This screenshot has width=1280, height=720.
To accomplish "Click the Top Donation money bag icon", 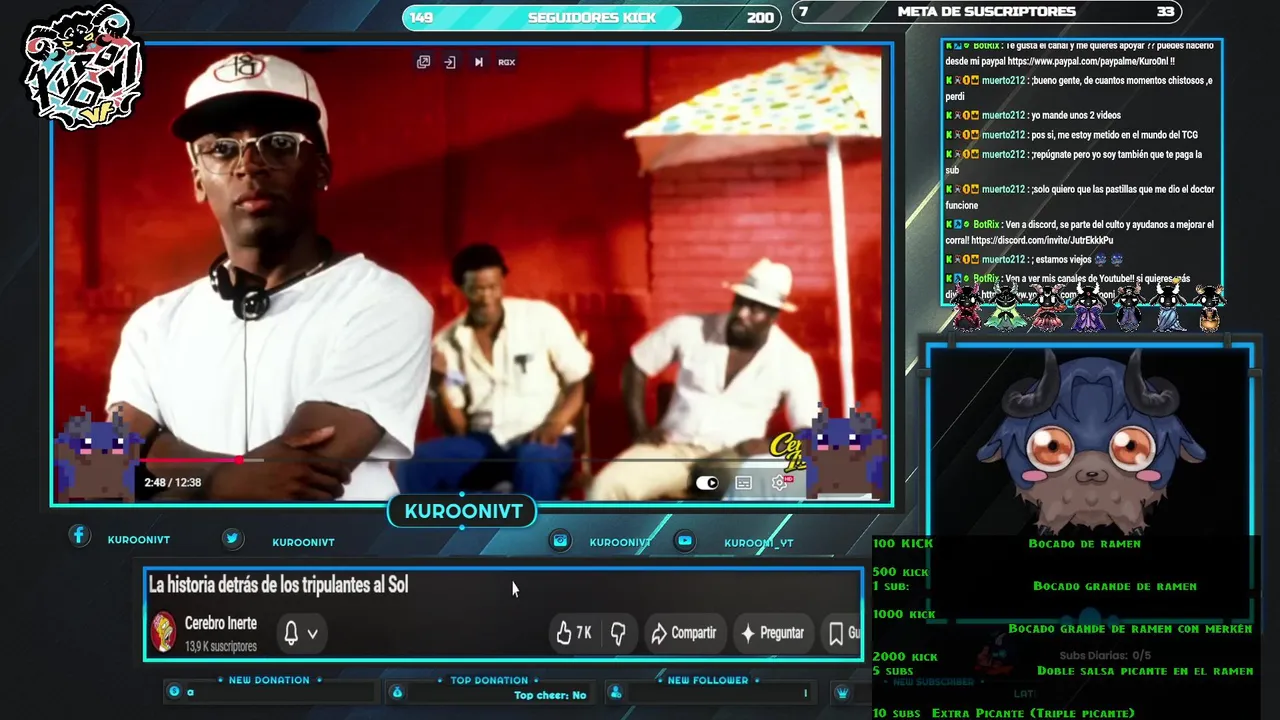I will (x=397, y=692).
